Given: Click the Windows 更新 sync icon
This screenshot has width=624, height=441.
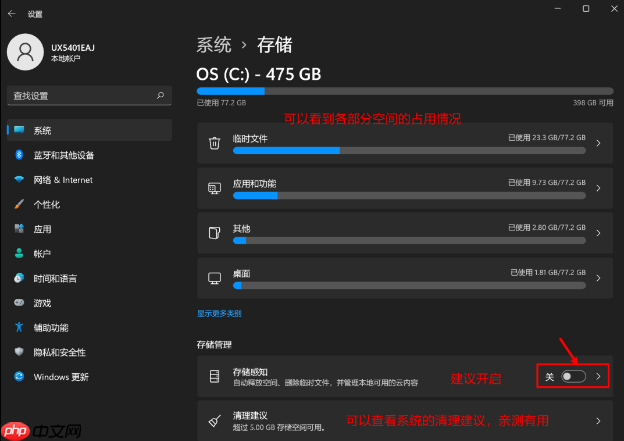Looking at the screenshot, I should (19, 377).
